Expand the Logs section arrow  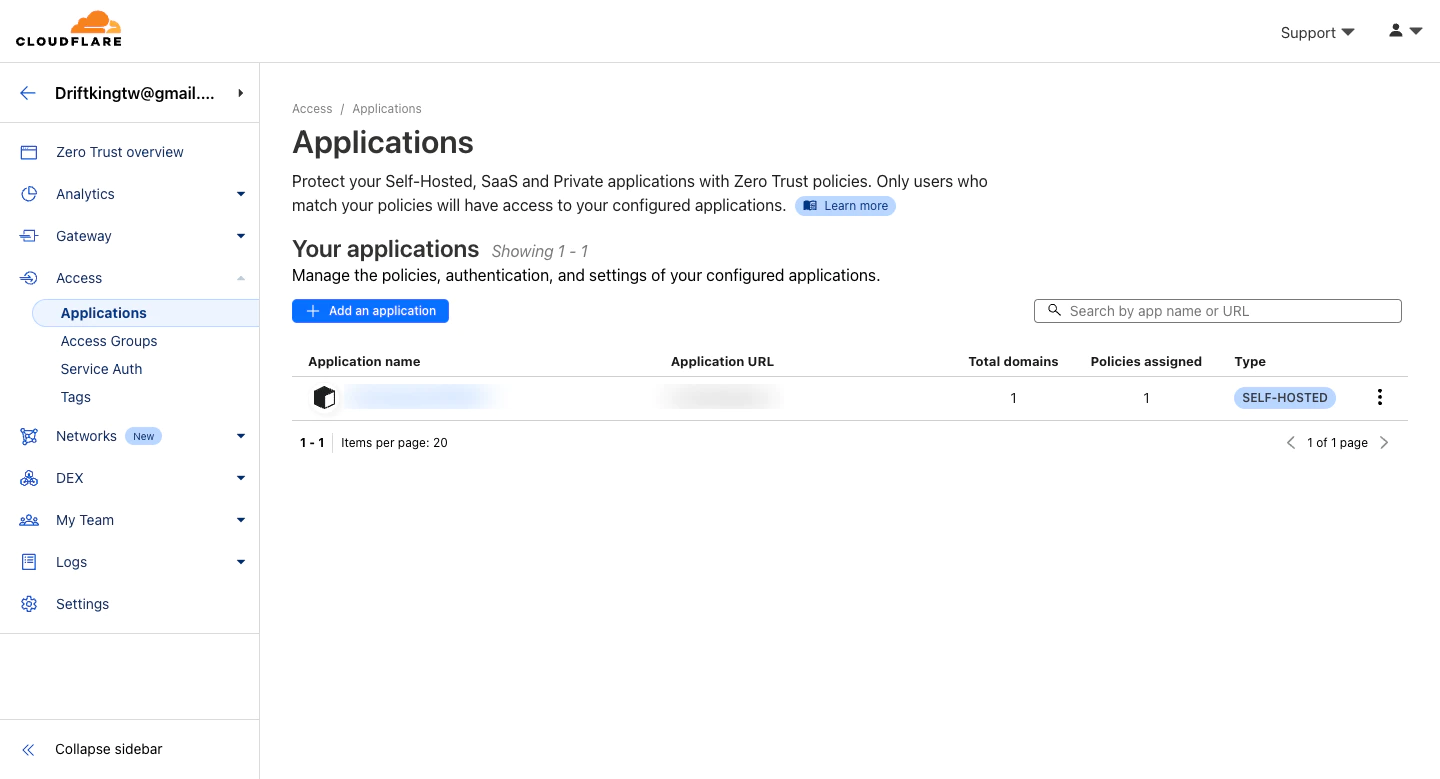tap(241, 562)
